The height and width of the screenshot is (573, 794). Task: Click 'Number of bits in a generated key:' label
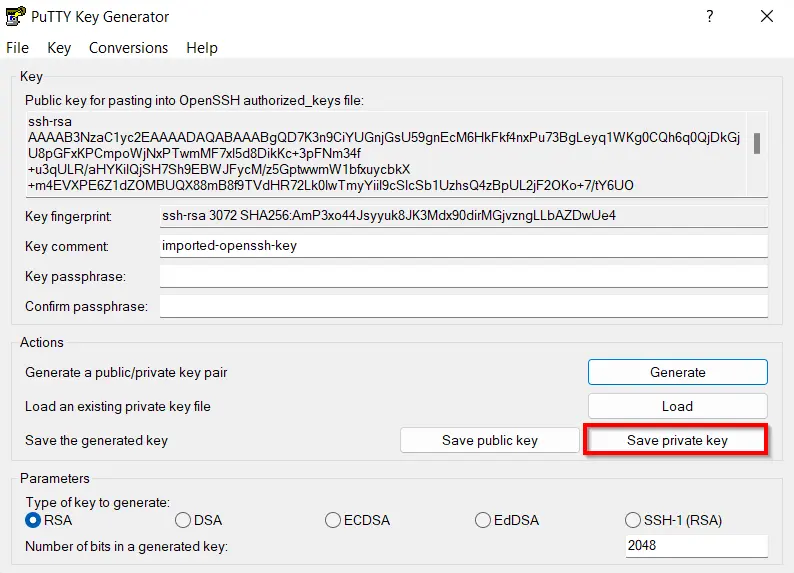127,546
